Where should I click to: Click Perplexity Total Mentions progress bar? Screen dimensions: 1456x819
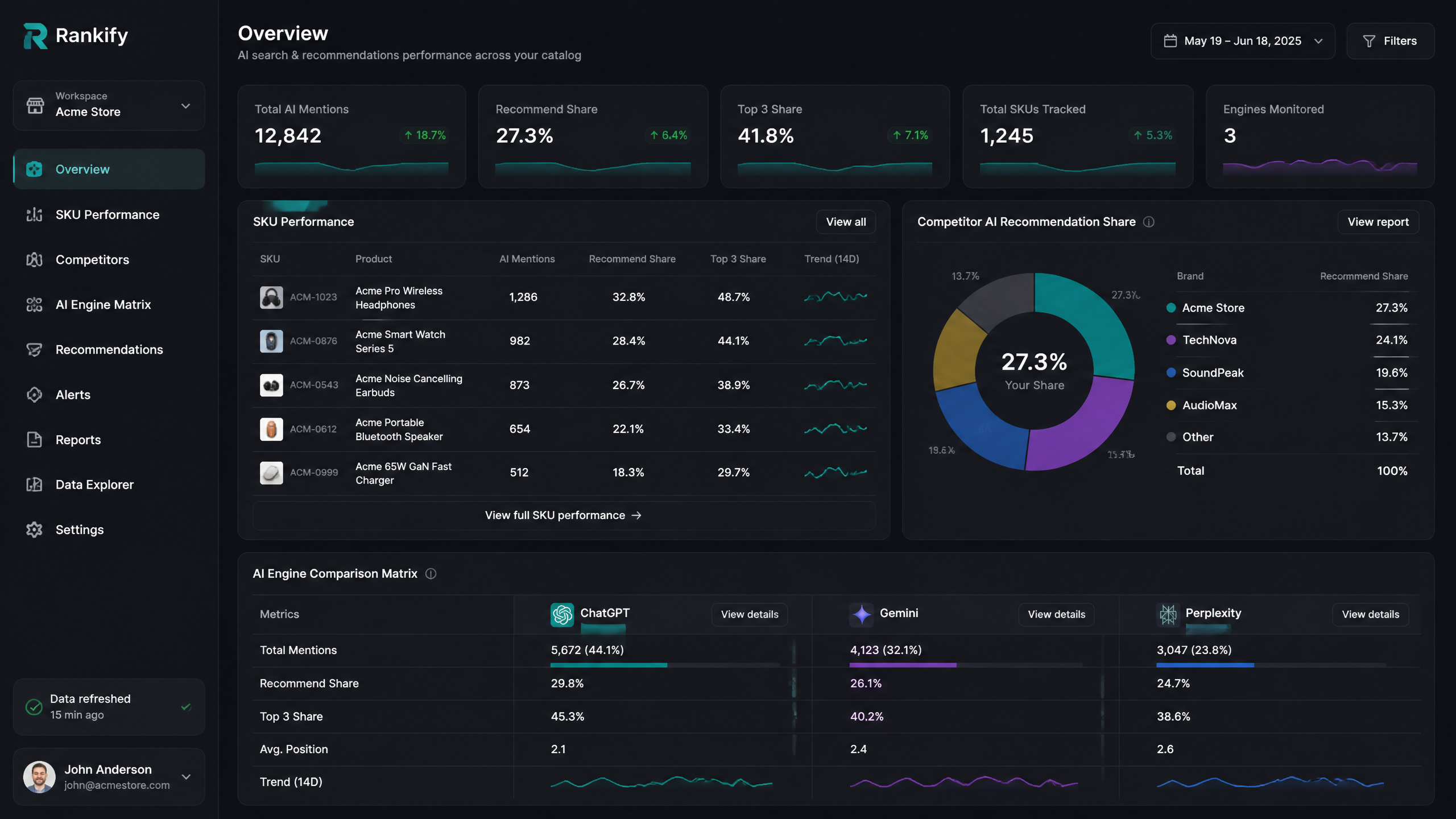pyautogui.click(x=1271, y=665)
